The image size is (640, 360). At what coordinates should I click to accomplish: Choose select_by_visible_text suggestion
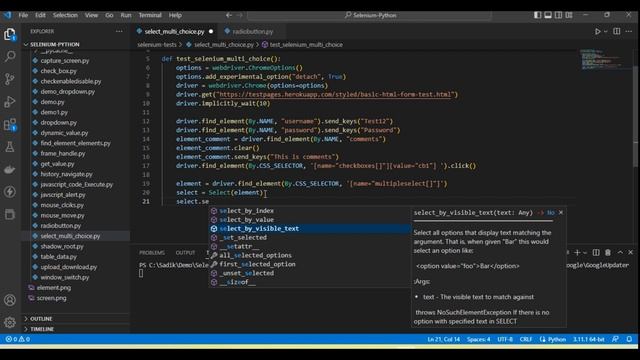coord(310,229)
